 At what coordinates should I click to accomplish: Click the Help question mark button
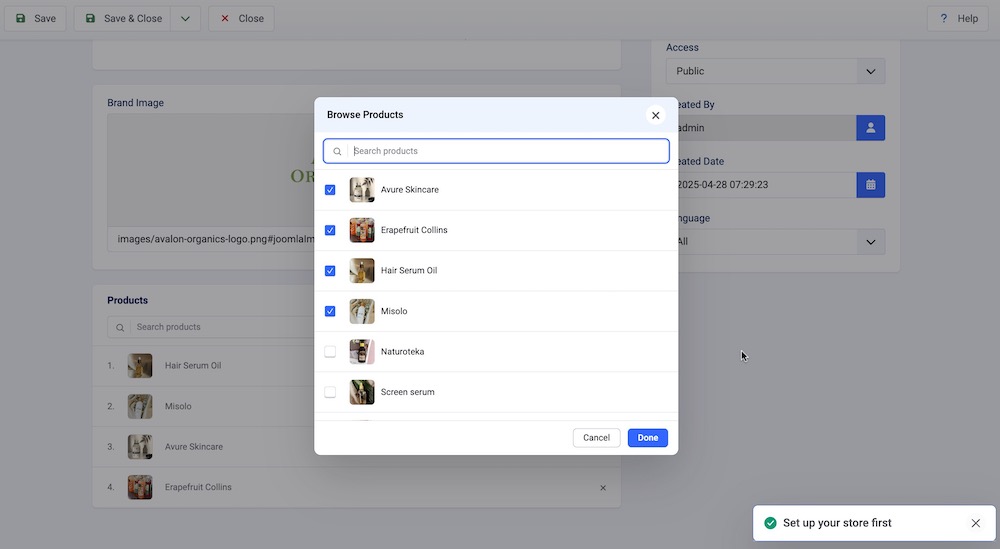[957, 18]
